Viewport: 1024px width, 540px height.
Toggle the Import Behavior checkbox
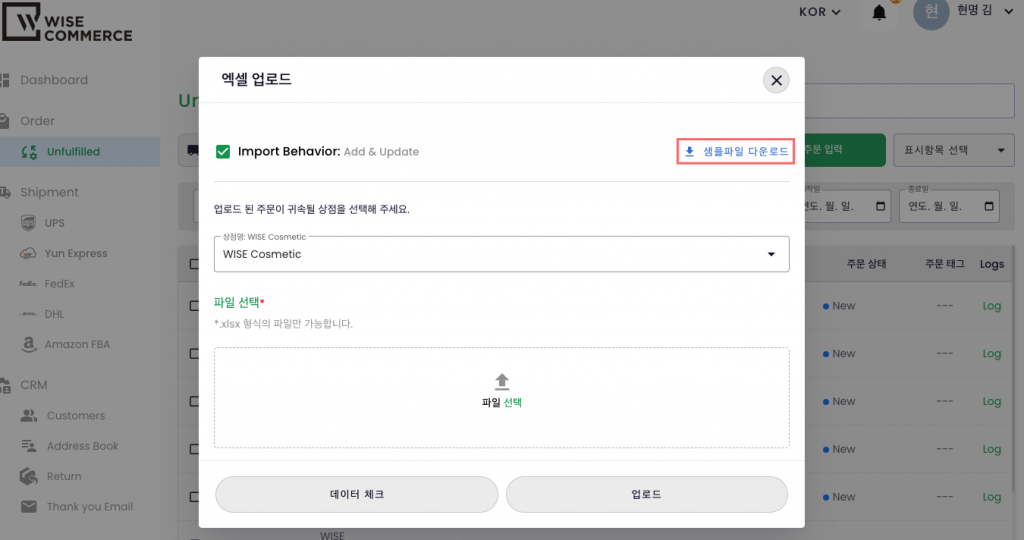point(223,152)
